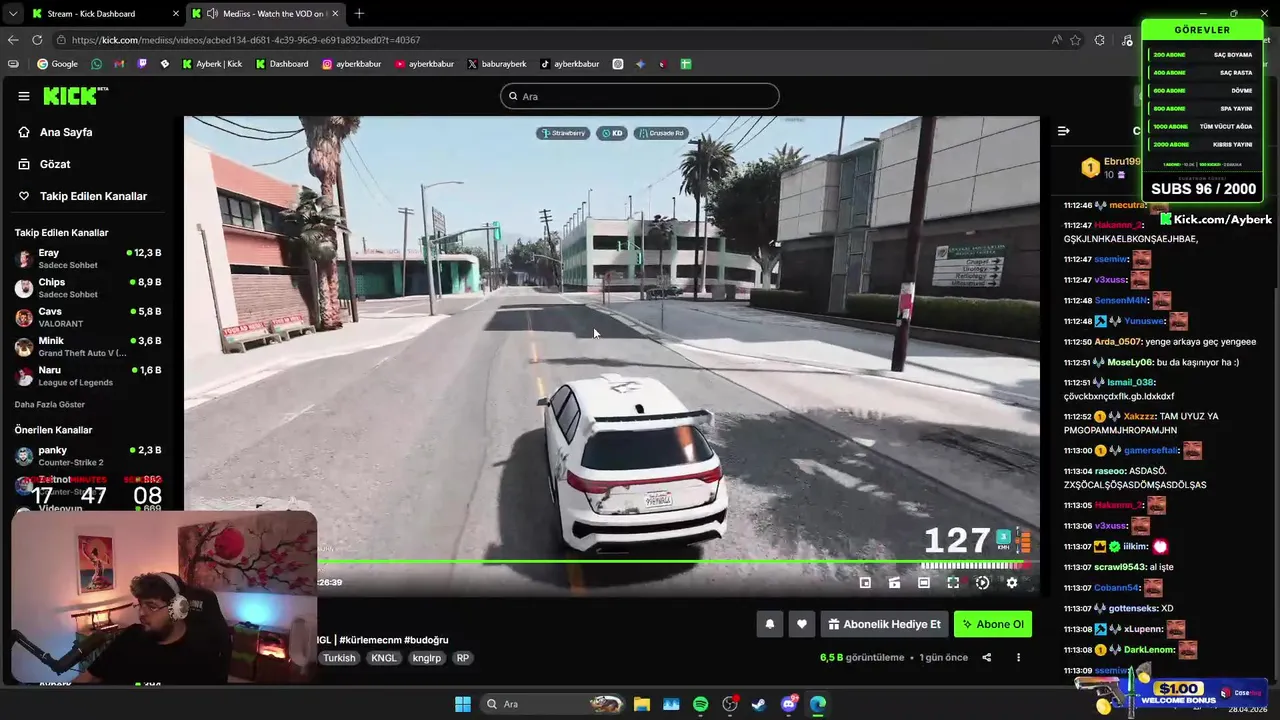The width and height of the screenshot is (1280, 720).
Task: Click the RP tag
Action: click(462, 658)
